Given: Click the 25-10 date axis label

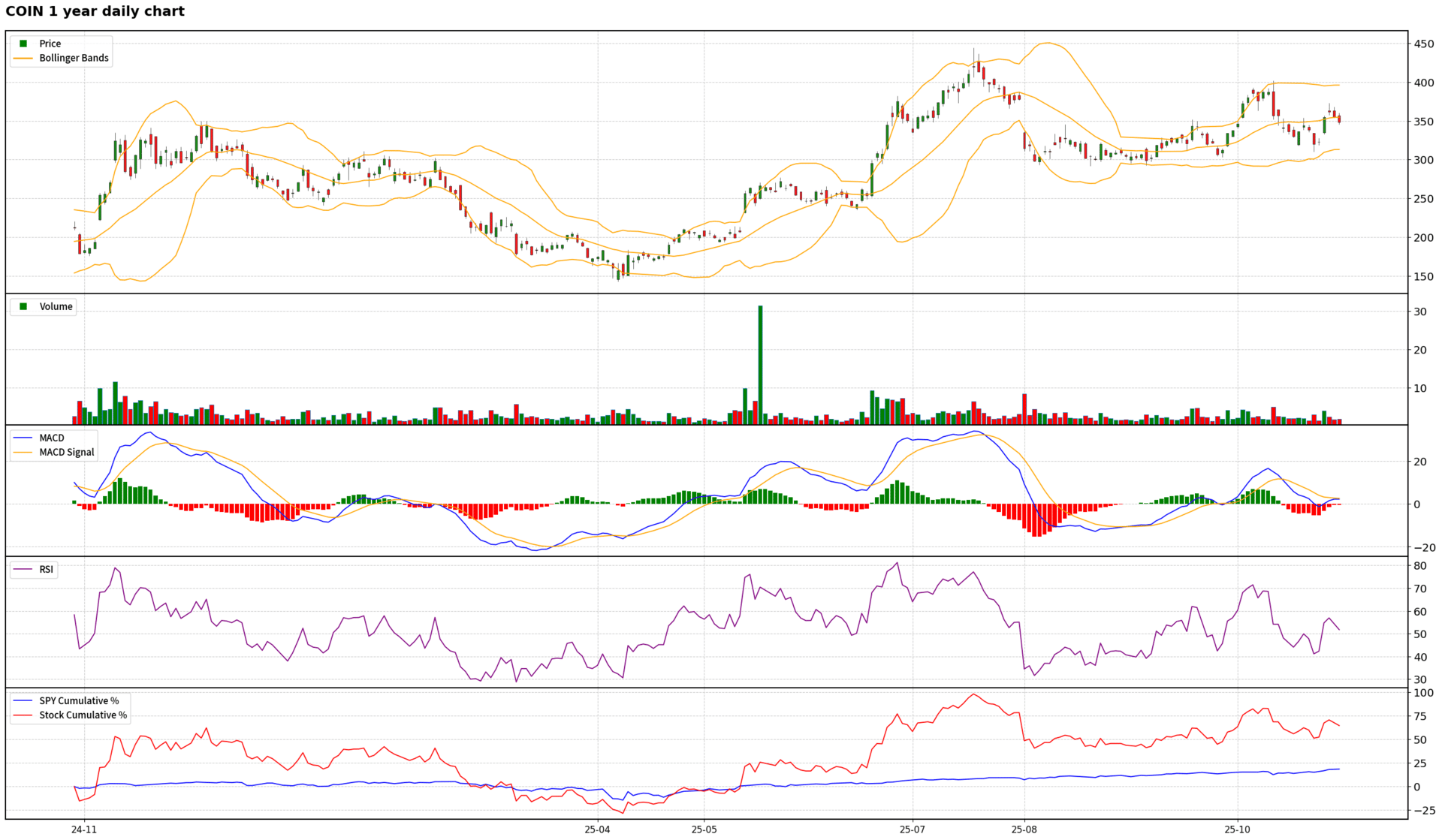Looking at the screenshot, I should tap(1237, 829).
